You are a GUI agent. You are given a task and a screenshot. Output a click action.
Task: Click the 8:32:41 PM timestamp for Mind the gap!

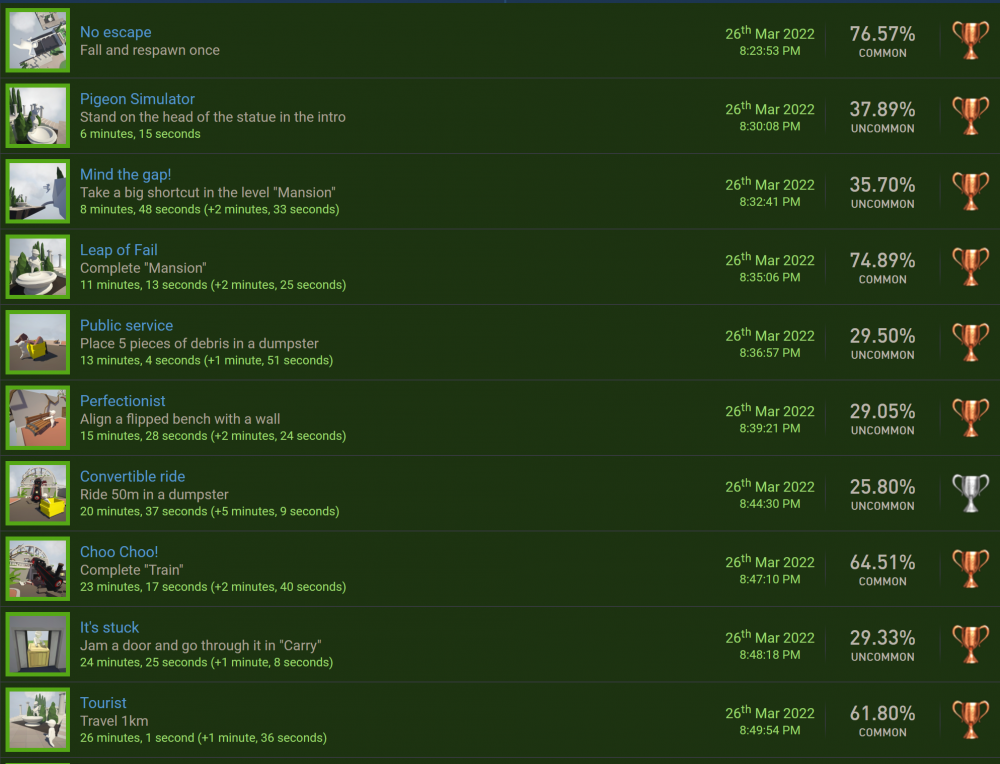click(x=769, y=202)
